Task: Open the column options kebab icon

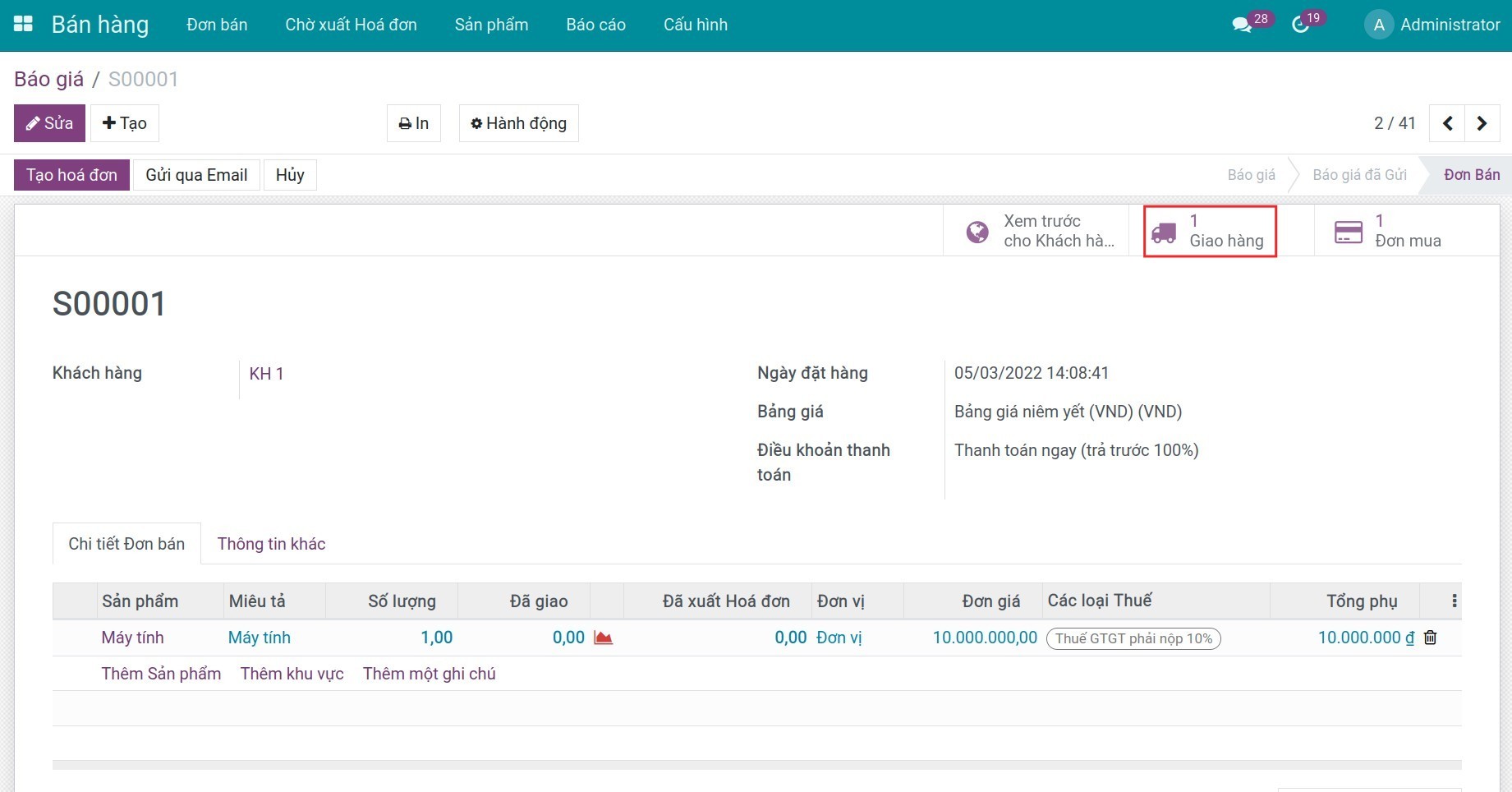Action: (x=1454, y=601)
